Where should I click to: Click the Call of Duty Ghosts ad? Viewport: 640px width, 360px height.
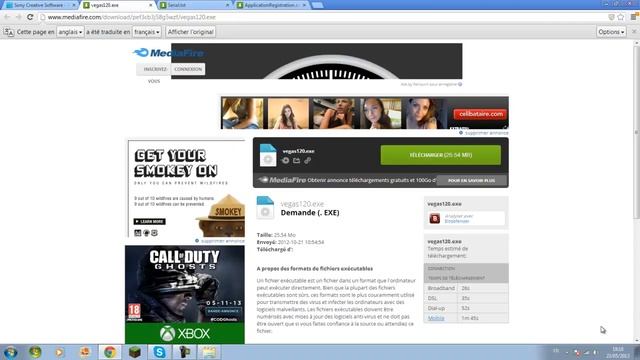[185, 284]
